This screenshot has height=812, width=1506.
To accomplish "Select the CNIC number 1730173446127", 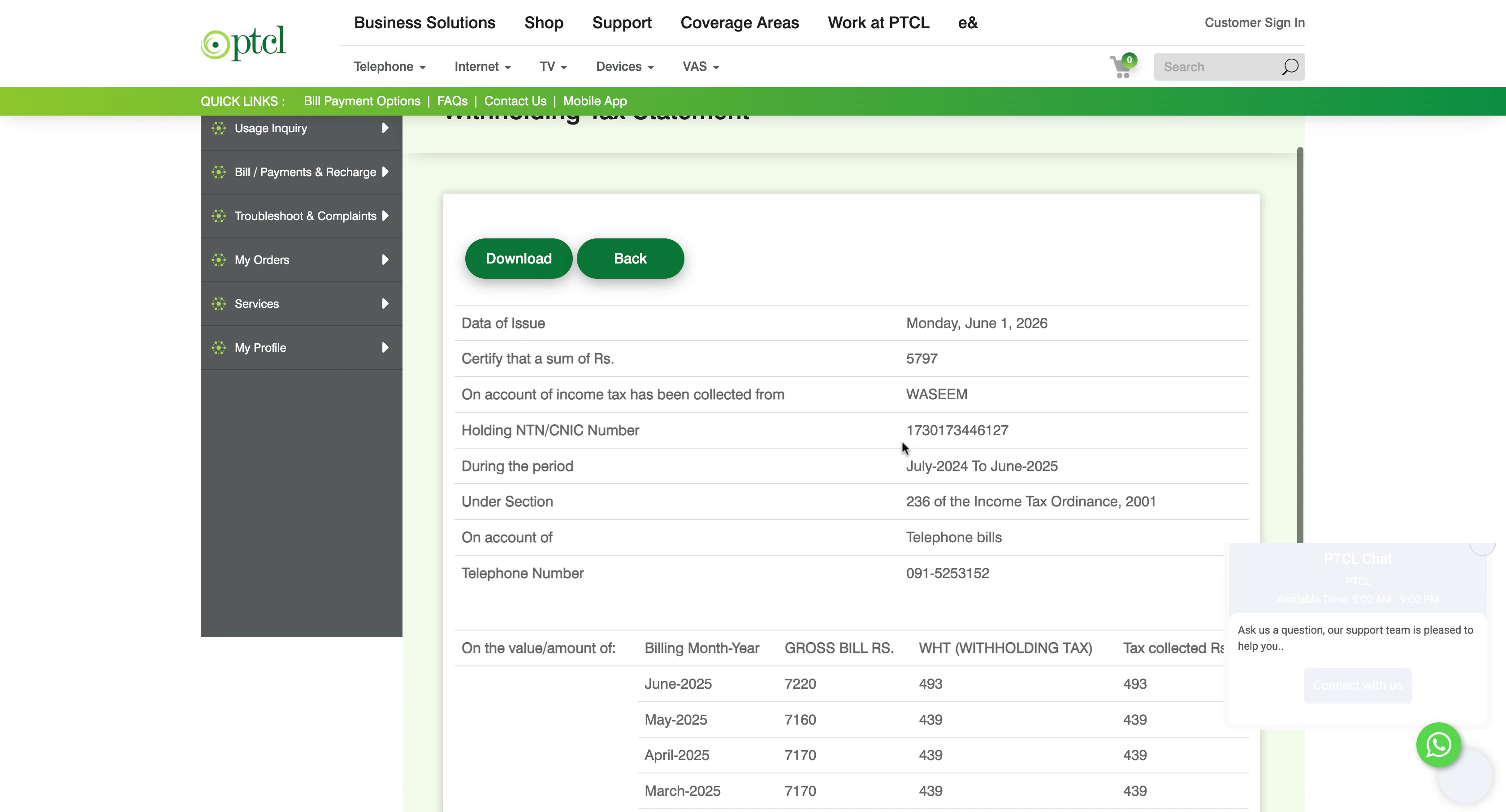I will pyautogui.click(x=957, y=430).
